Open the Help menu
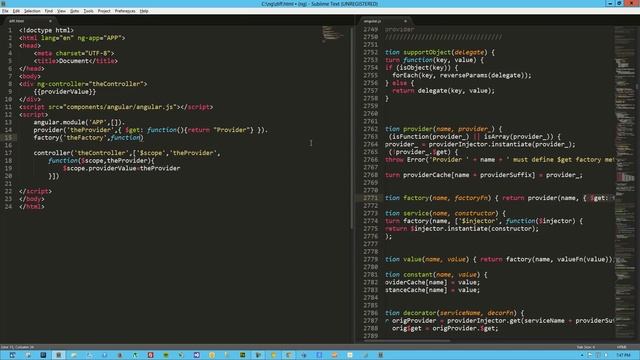The width and height of the screenshot is (640, 360). point(144,11)
